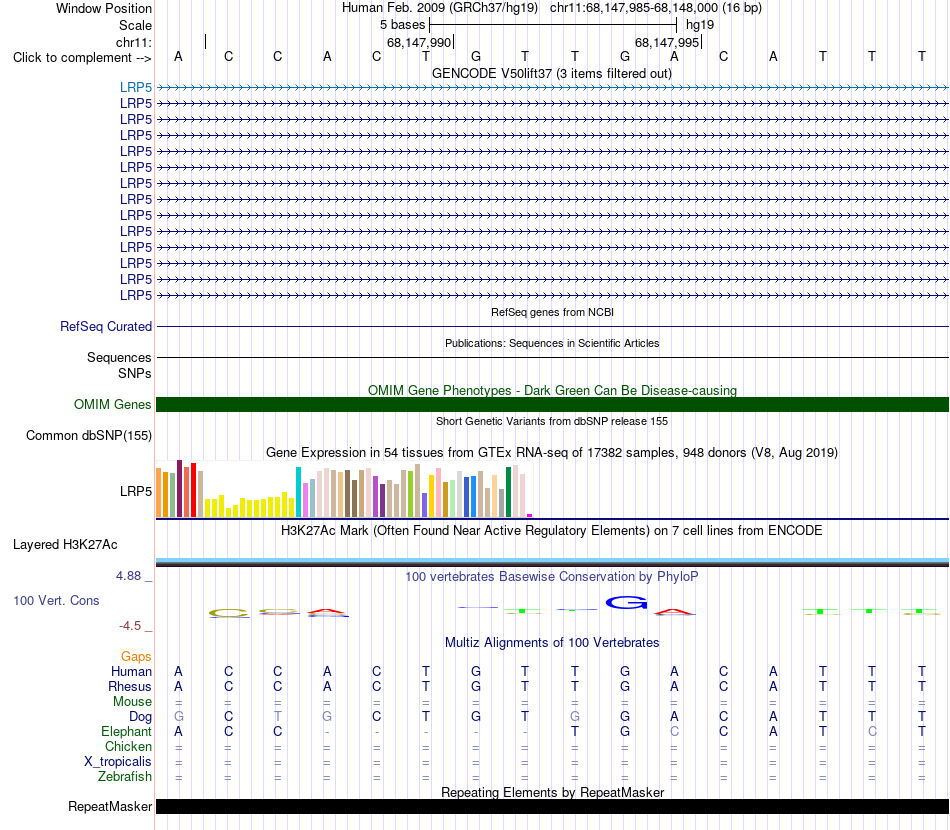Click the Window Position label
Image resolution: width=950 pixels, height=830 pixels.
click(x=104, y=8)
